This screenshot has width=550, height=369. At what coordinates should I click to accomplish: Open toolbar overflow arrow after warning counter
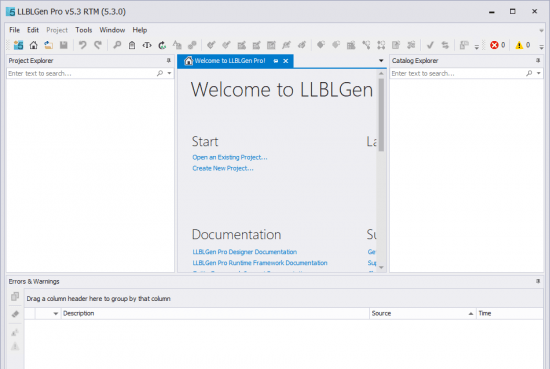click(x=542, y=47)
